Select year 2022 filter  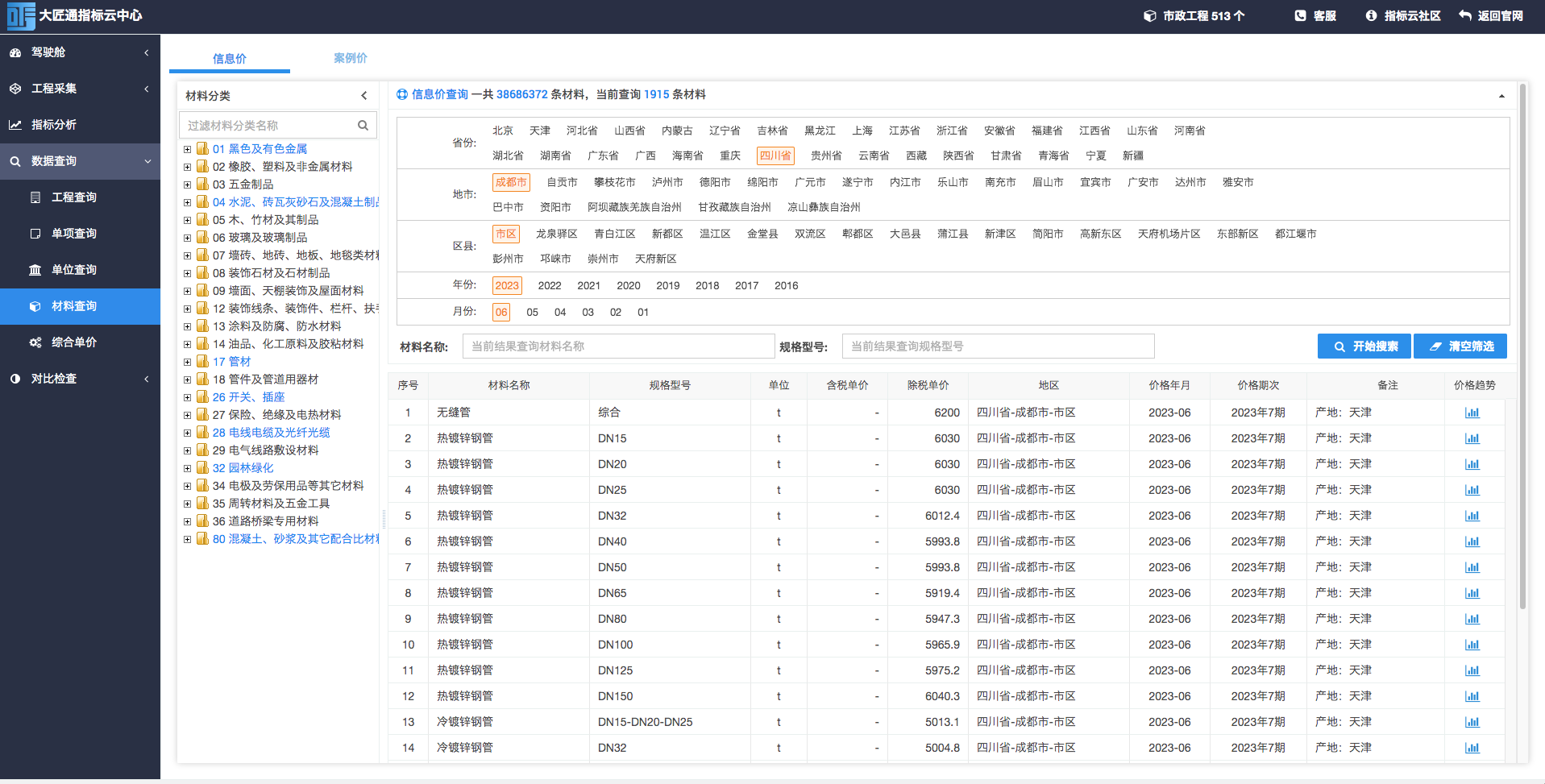[x=550, y=285]
